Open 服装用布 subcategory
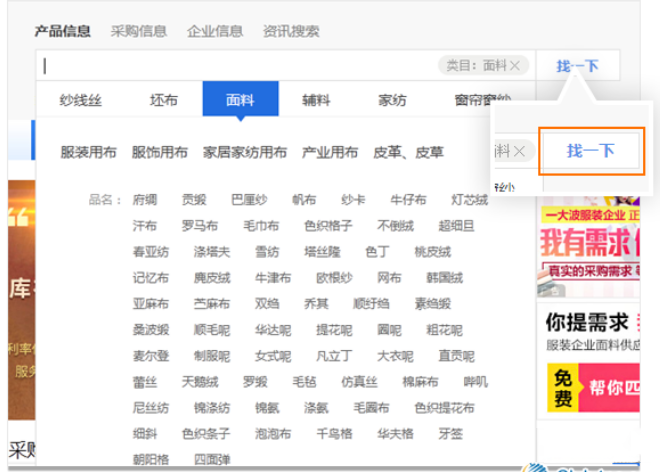 pos(88,152)
